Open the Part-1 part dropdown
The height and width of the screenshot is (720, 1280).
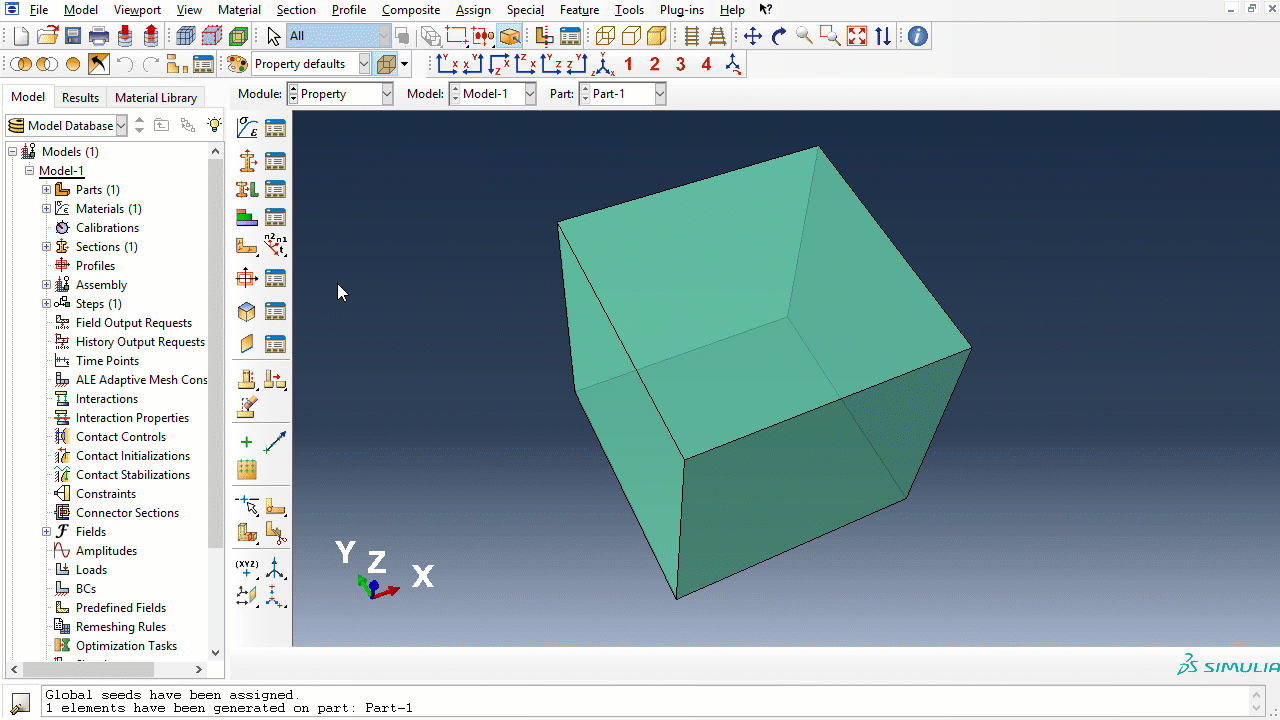click(x=622, y=94)
